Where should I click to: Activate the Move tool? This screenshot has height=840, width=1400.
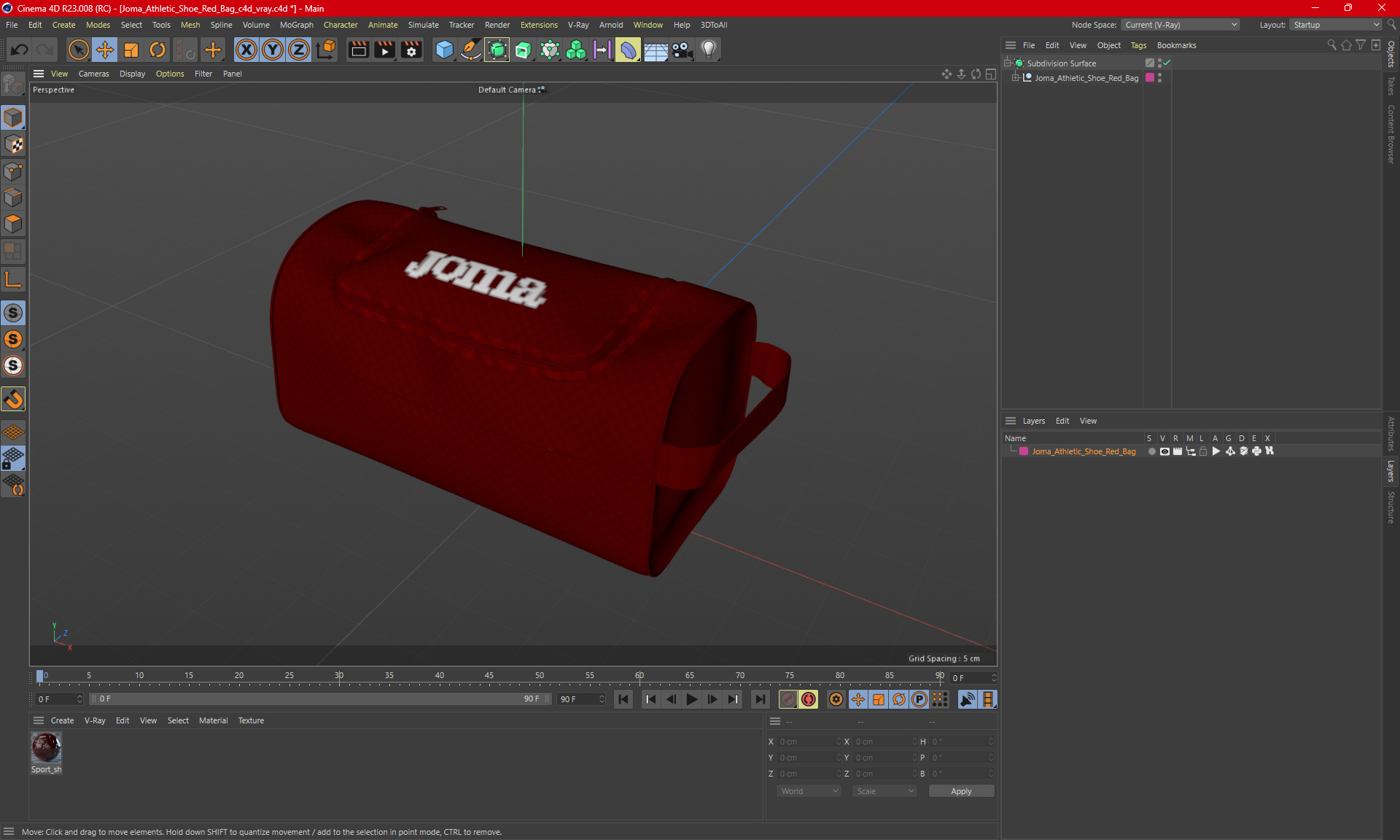pos(105,50)
